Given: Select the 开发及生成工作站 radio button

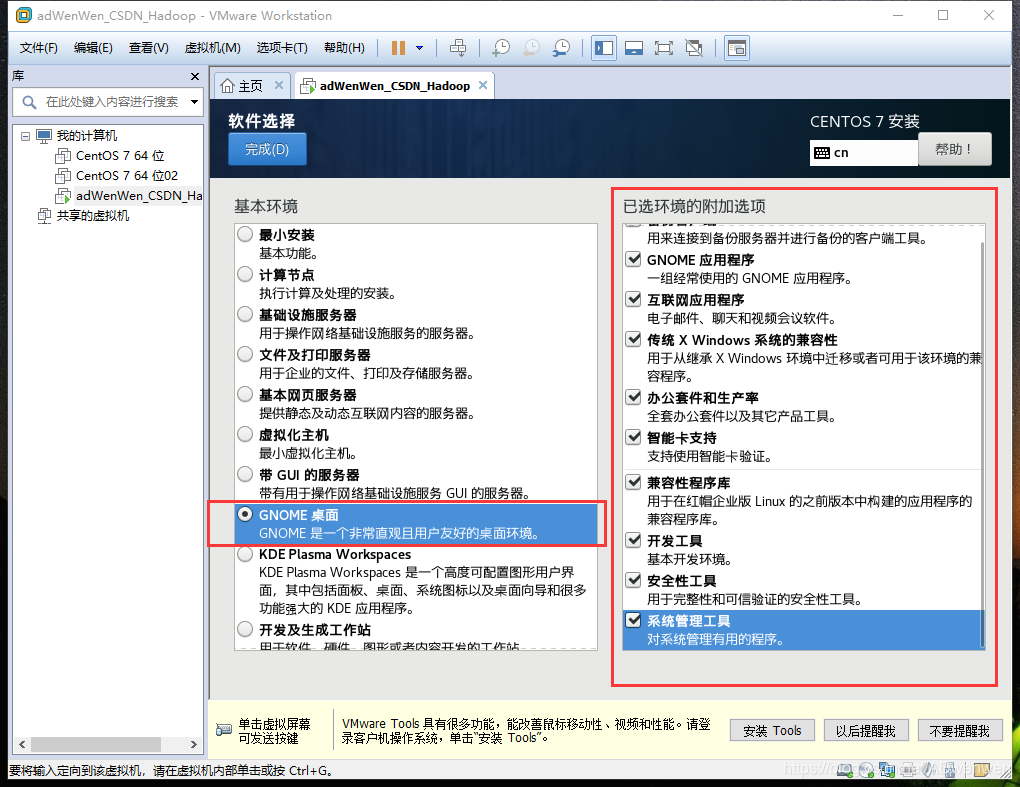Looking at the screenshot, I should pyautogui.click(x=245, y=630).
